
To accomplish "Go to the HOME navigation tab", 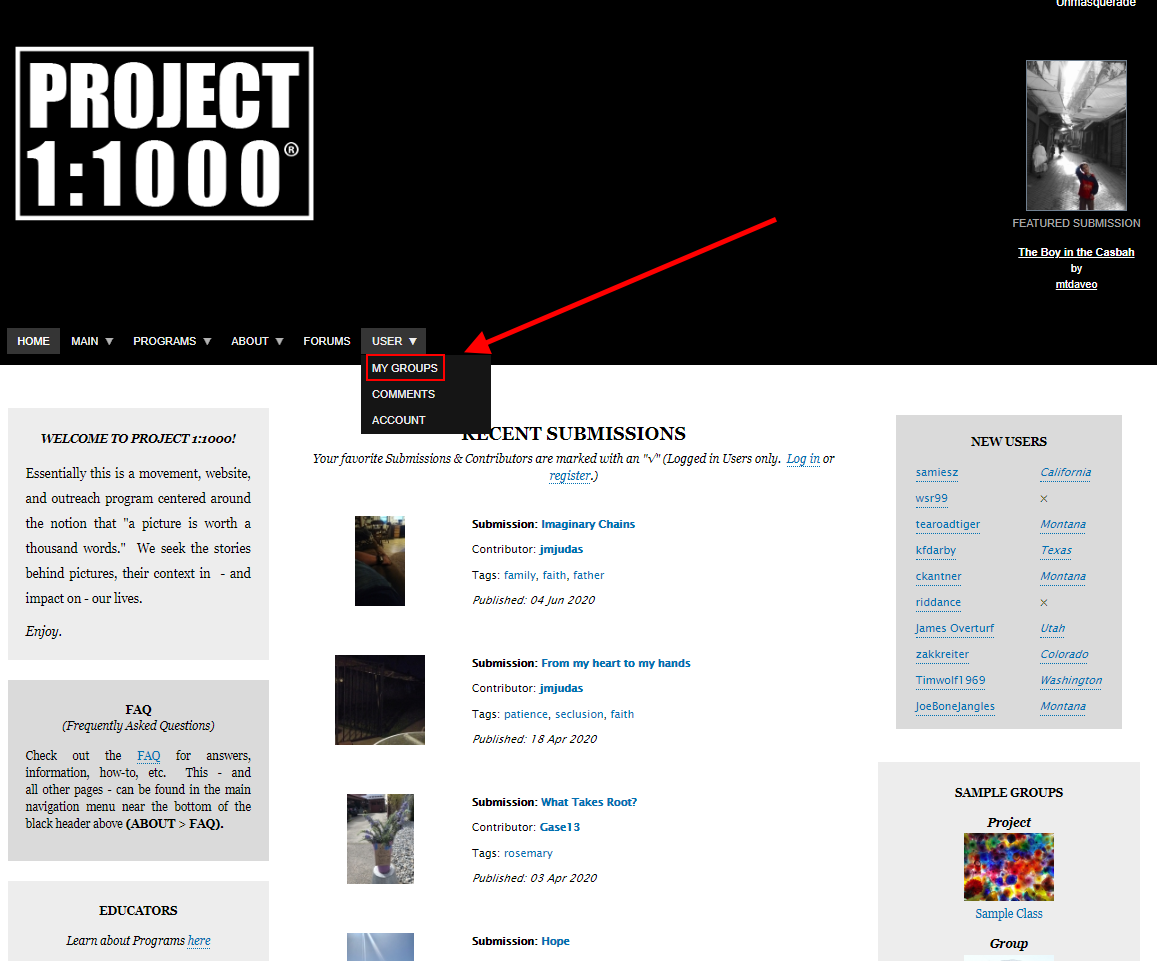I will 33,341.
